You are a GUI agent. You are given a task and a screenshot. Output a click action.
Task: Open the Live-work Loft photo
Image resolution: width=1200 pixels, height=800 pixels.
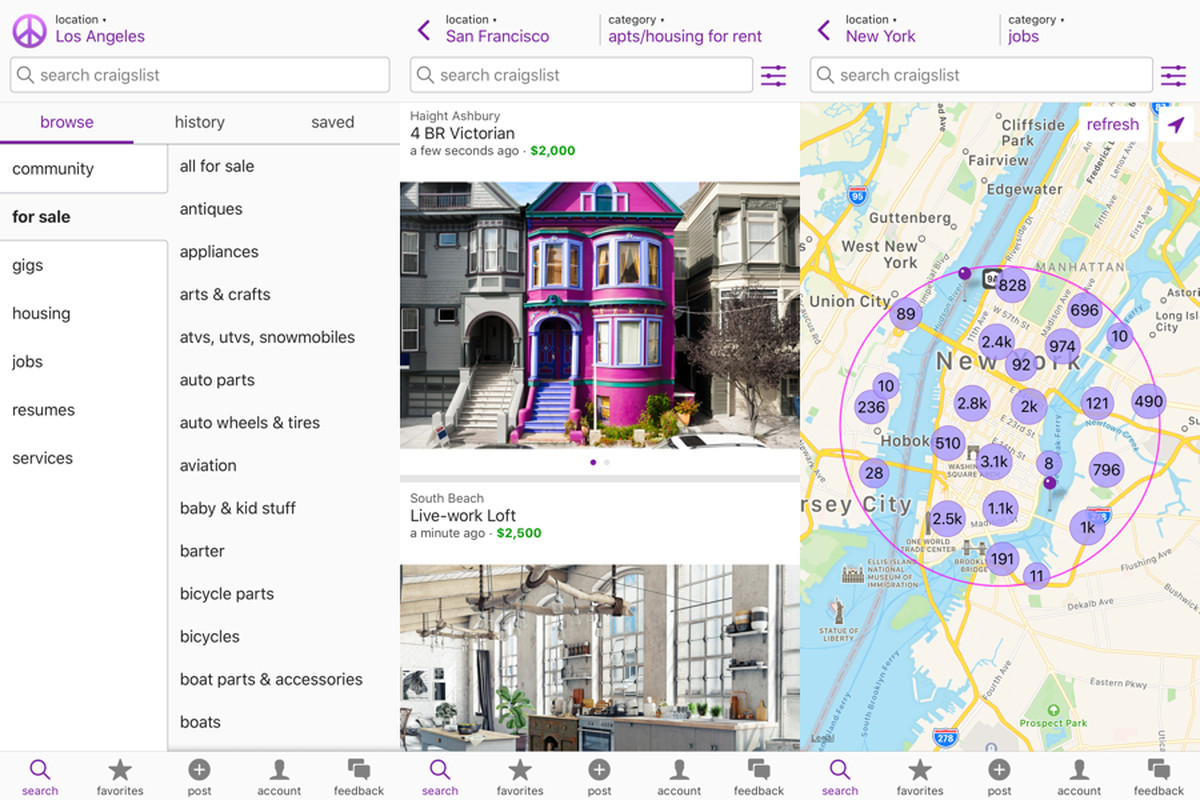pyautogui.click(x=600, y=658)
